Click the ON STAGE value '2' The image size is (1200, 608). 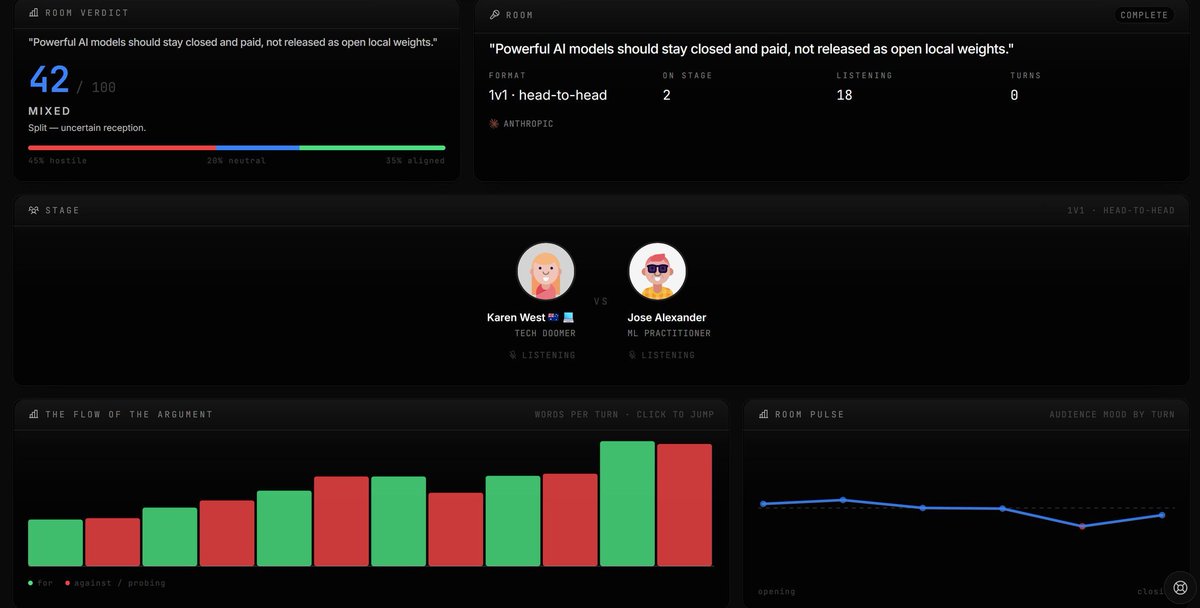pyautogui.click(x=667, y=95)
